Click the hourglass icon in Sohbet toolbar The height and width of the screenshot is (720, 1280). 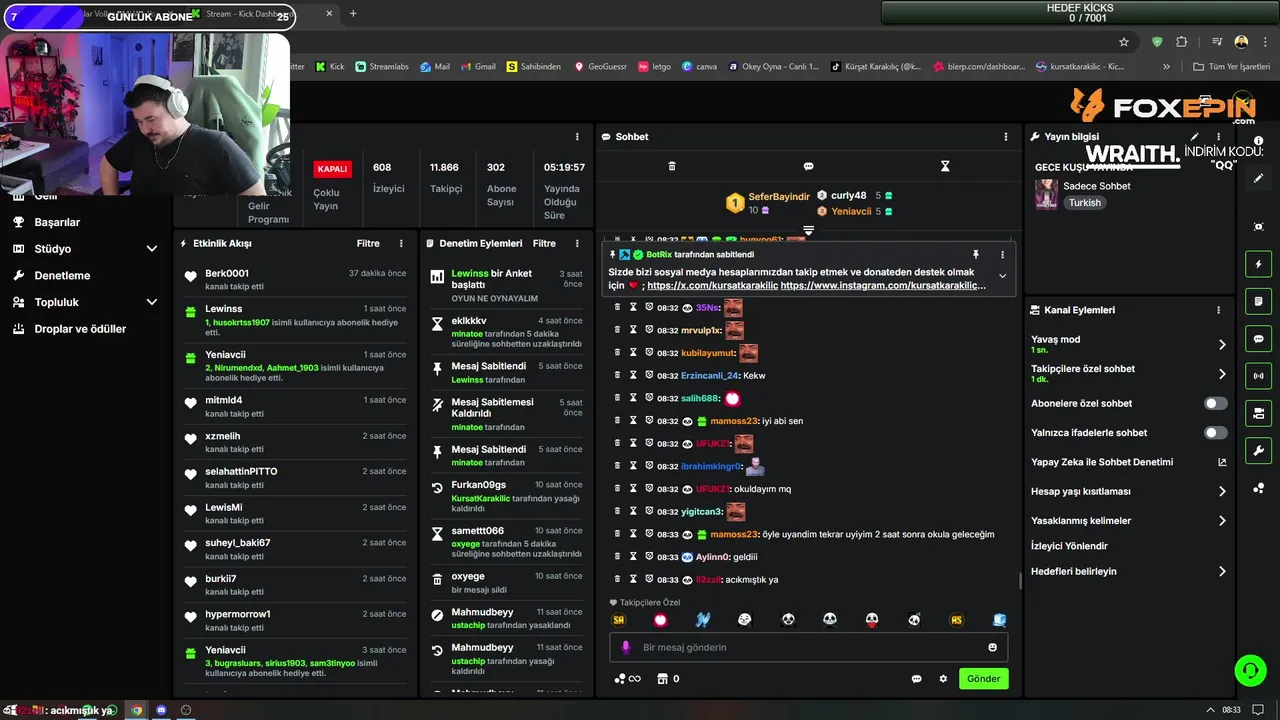(945, 166)
